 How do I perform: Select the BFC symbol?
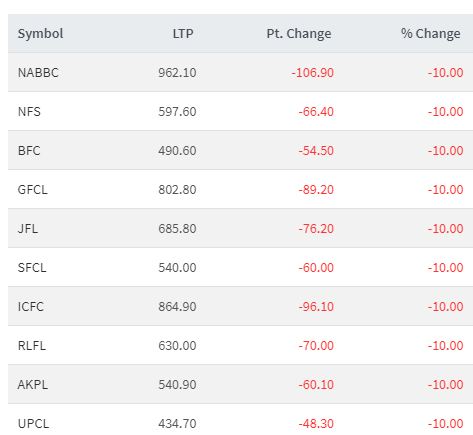pos(29,151)
